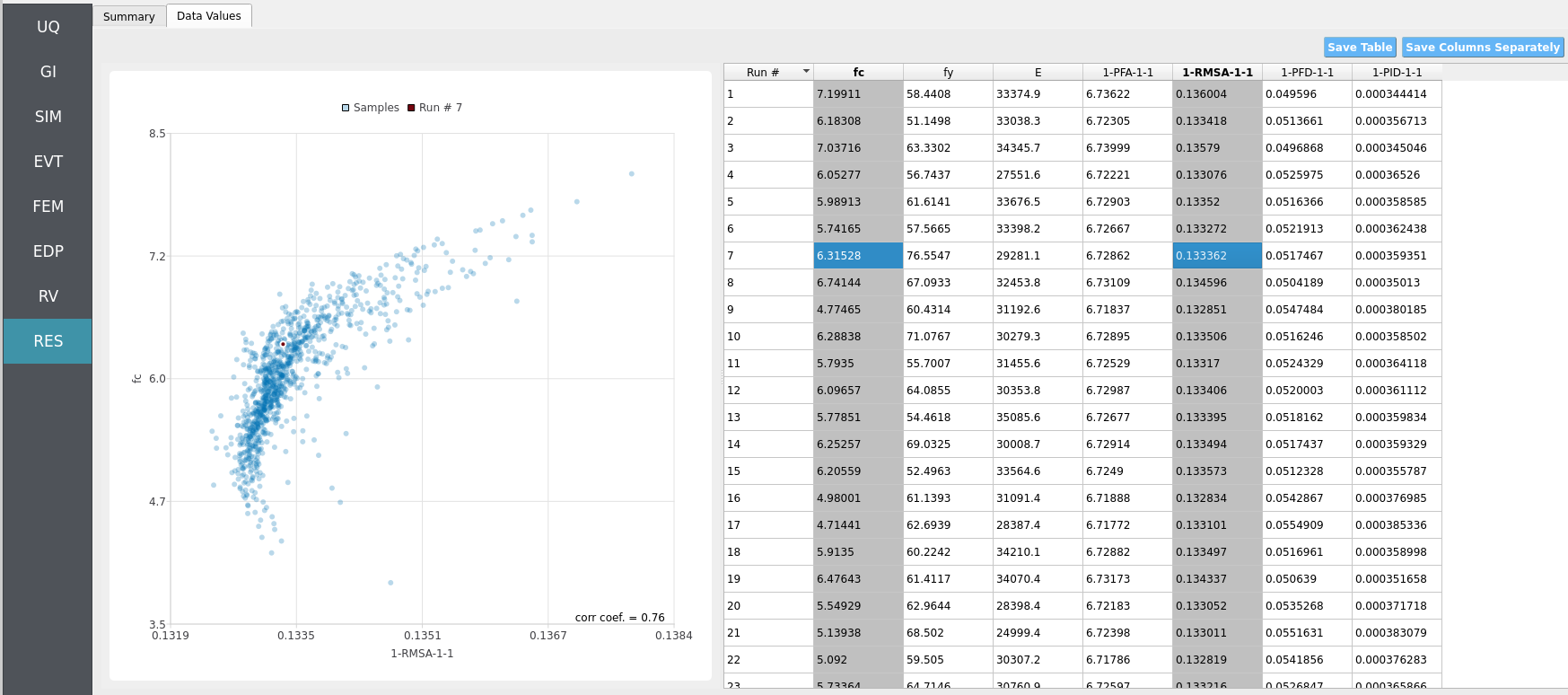
Task: Click the Samples legend marker
Action: (346, 108)
